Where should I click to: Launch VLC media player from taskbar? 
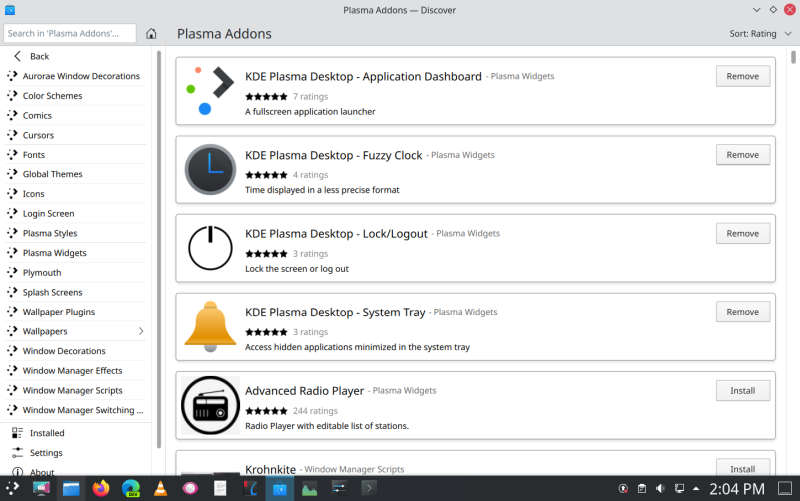pos(160,488)
